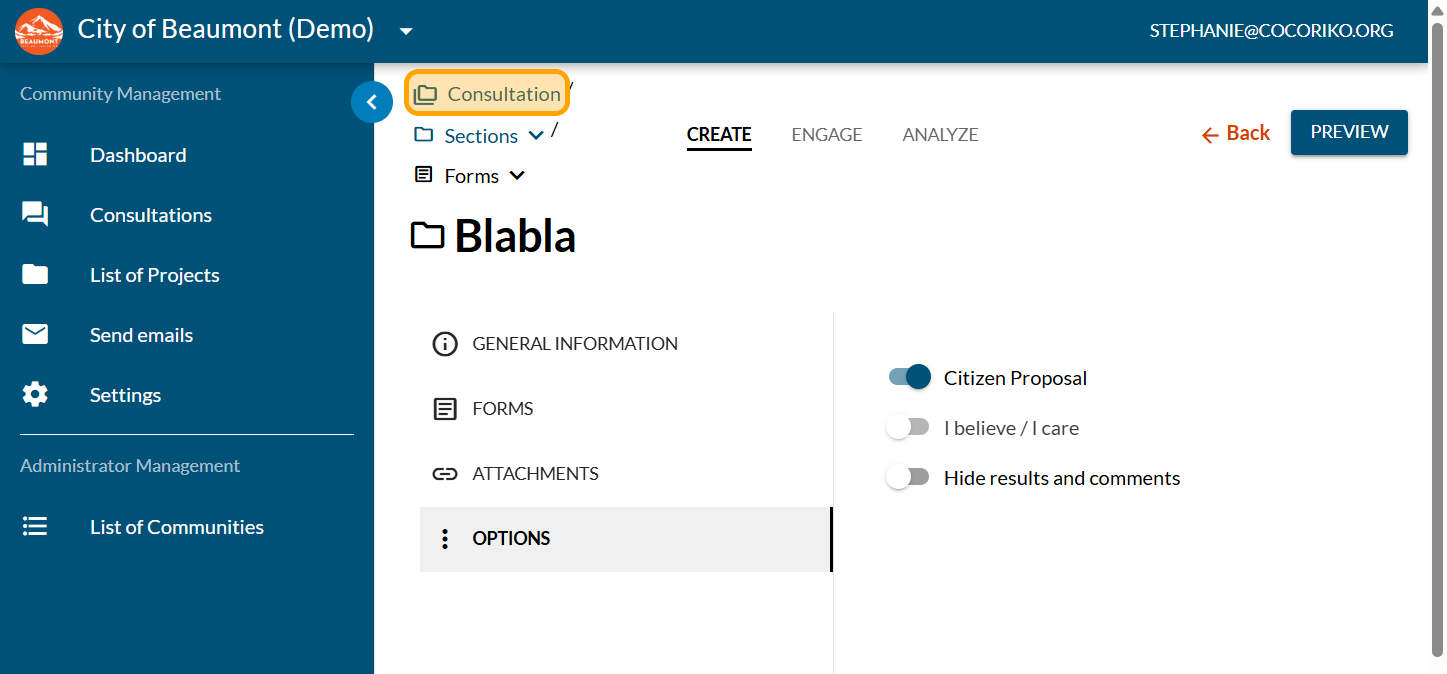The height and width of the screenshot is (674, 1447).
Task: Click the Send emails envelope icon
Action: coord(35,335)
